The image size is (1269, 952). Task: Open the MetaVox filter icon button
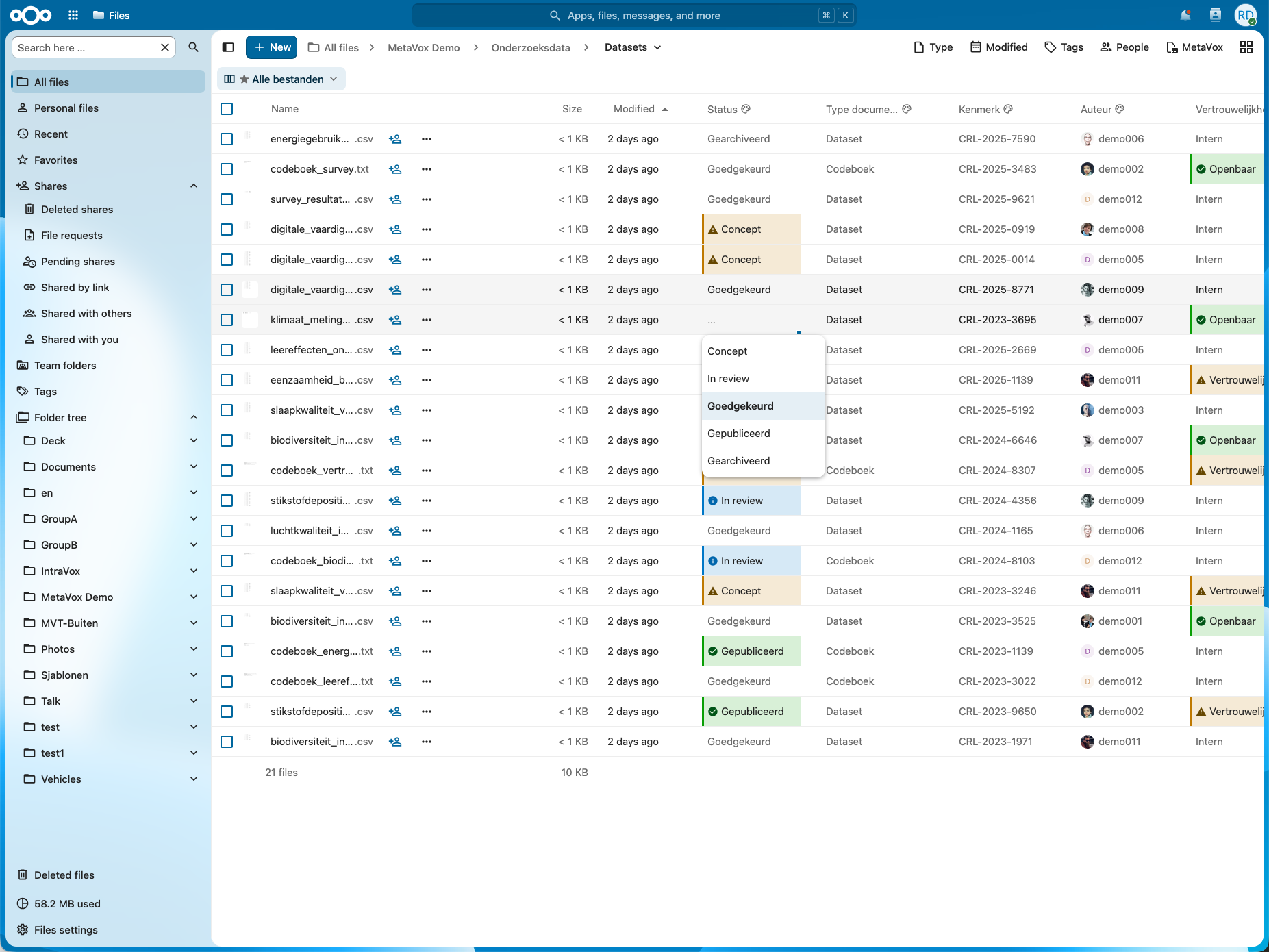(1194, 47)
